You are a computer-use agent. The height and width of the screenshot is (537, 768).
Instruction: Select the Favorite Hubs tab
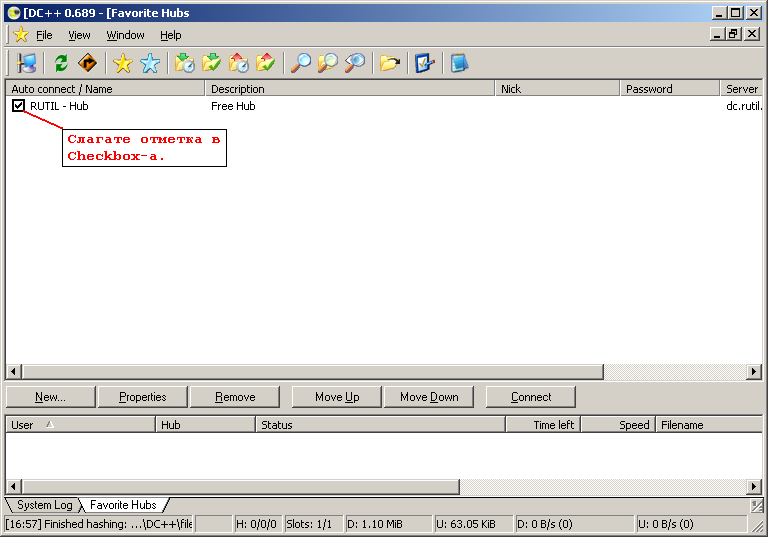pyautogui.click(x=123, y=505)
